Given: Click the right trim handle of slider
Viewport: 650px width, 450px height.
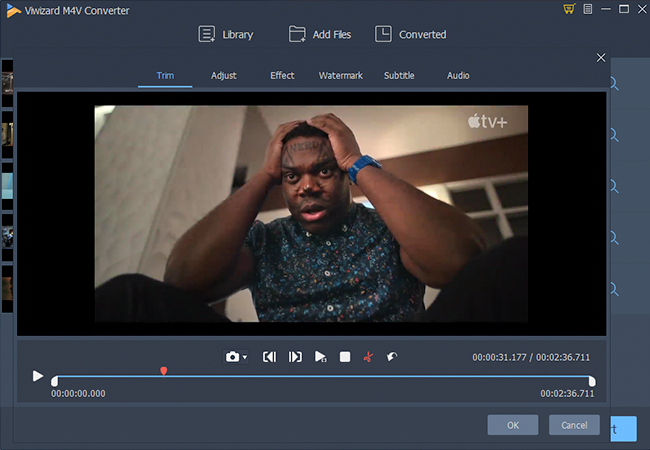Looking at the screenshot, I should tap(592, 380).
